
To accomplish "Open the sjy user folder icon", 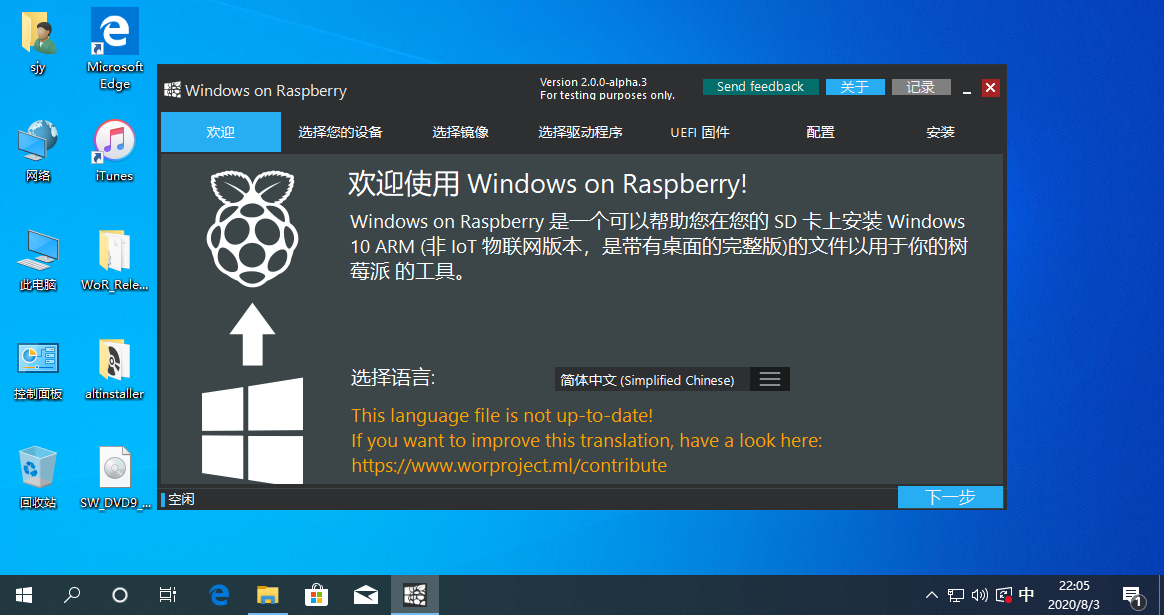I will tap(38, 43).
